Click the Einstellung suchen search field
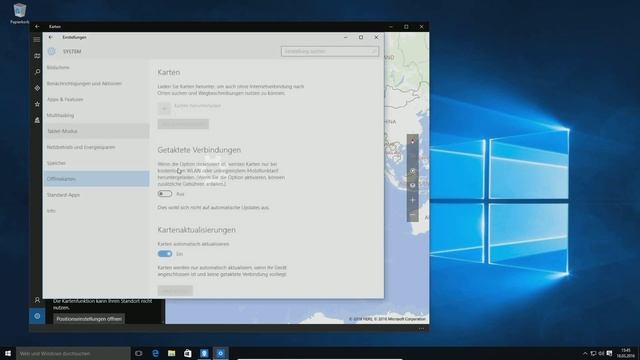 pos(329,51)
